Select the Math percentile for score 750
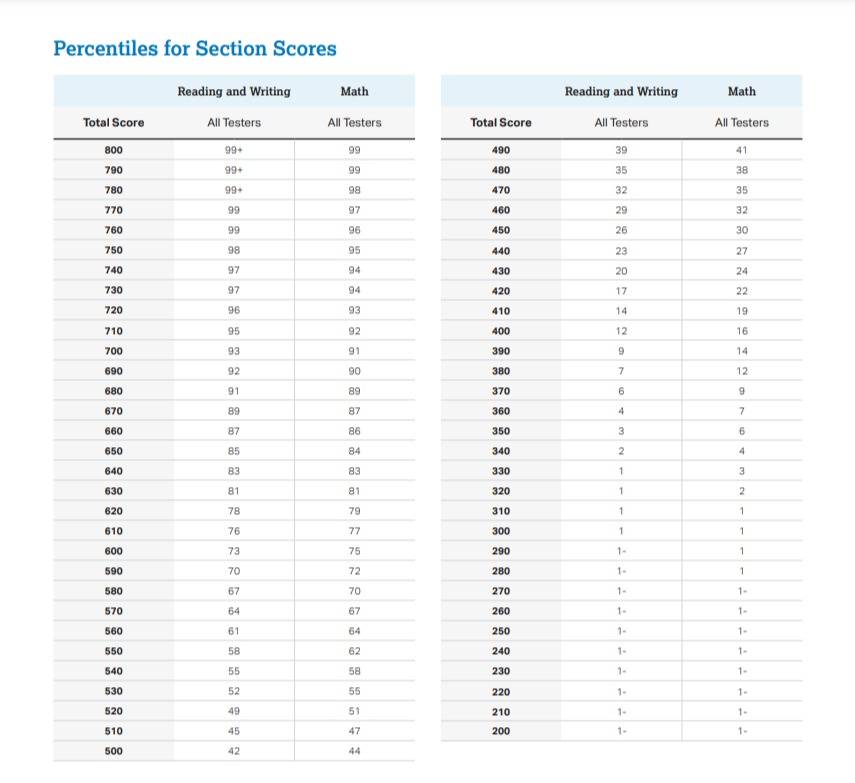Image resolution: width=855 pixels, height=783 pixels. click(354, 250)
